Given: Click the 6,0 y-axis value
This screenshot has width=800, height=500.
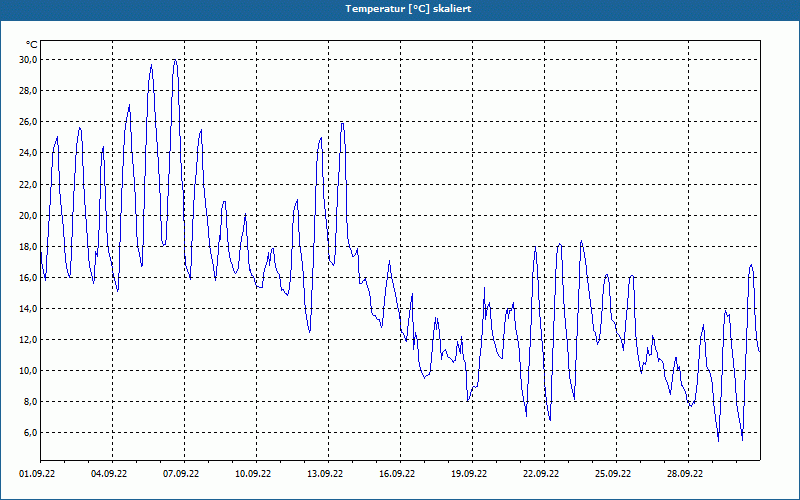Looking at the screenshot, I should (32, 433).
